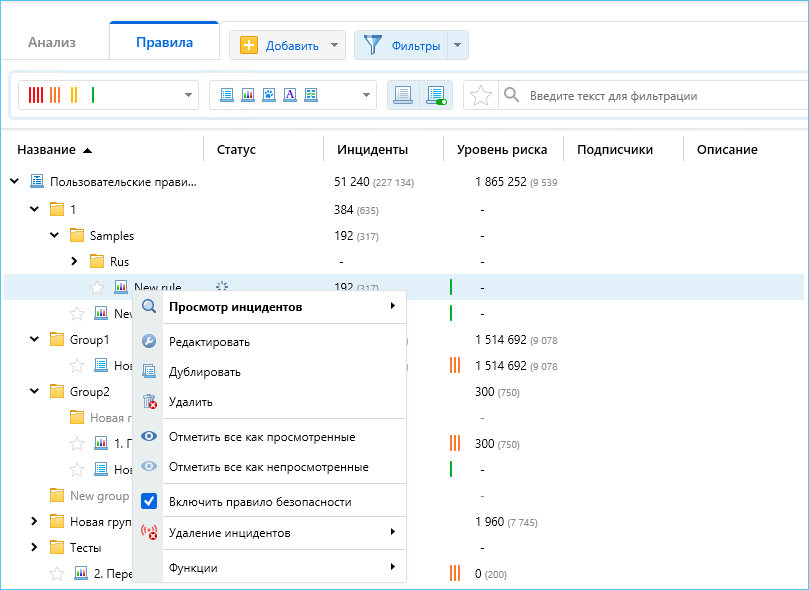Collapse the Group1 folder

pyautogui.click(x=35, y=339)
